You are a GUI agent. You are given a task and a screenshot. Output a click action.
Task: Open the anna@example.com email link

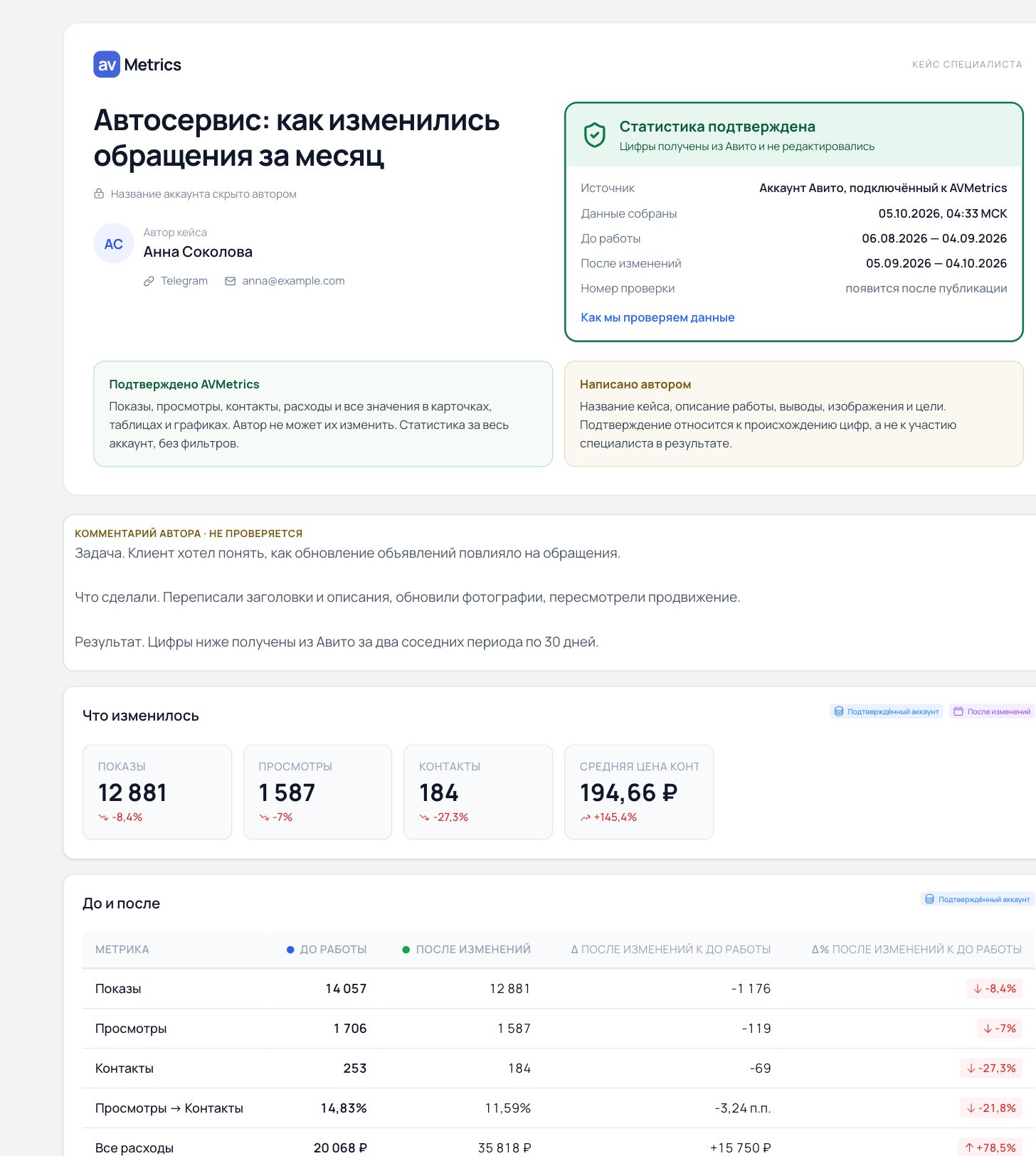pos(293,281)
